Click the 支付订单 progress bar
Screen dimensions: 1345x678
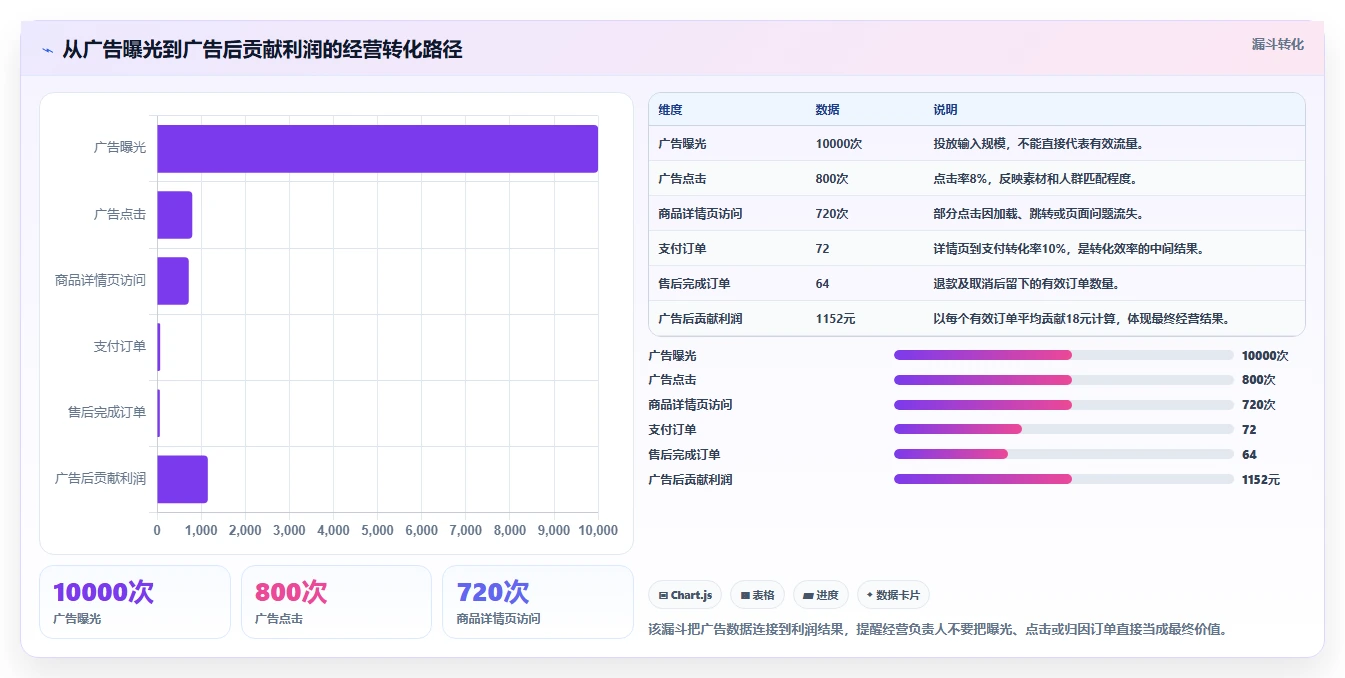click(x=1064, y=429)
